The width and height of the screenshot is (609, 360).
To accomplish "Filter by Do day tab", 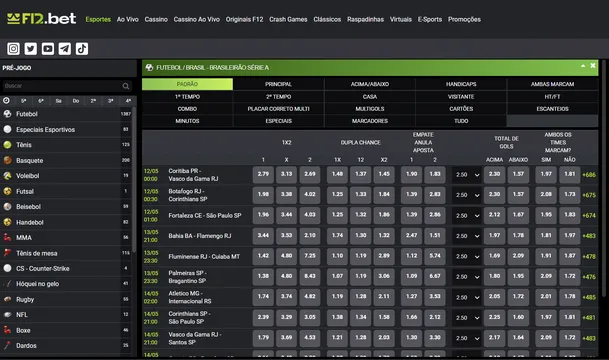I will coord(76,101).
